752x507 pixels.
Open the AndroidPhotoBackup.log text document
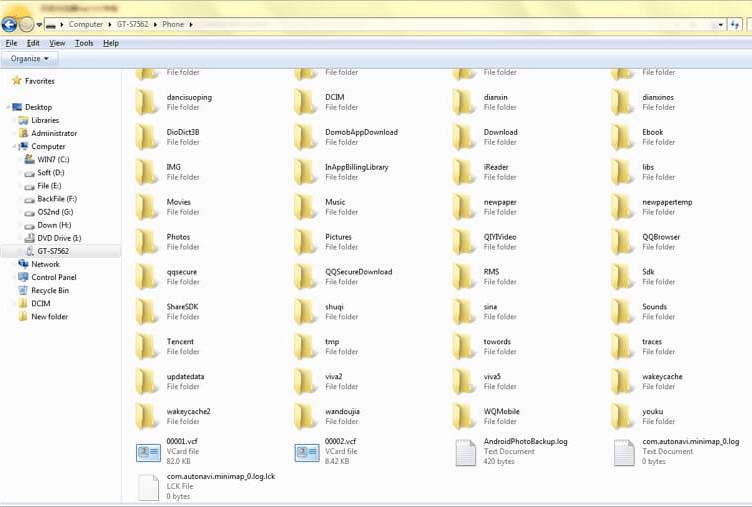click(x=466, y=452)
